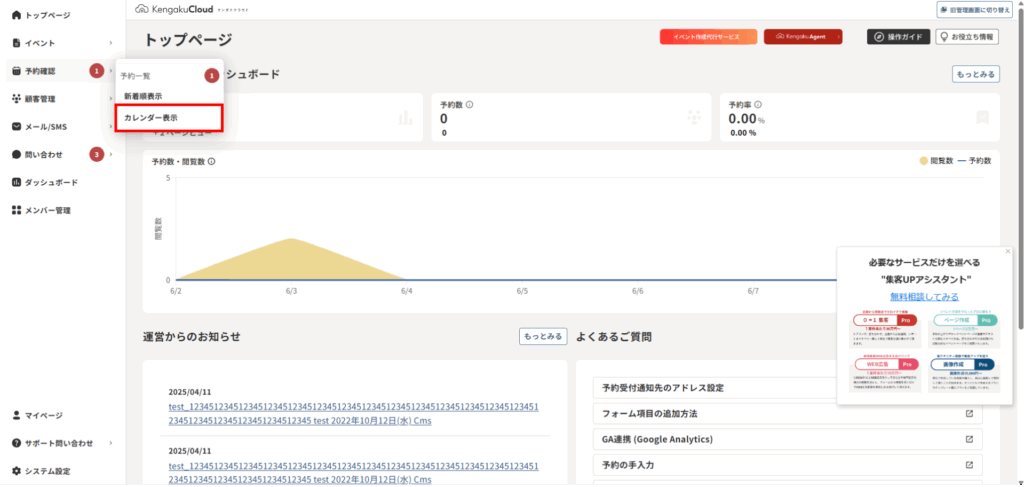Select 予約一覧 in the flyout menu
1024x487 pixels.
[x=136, y=76]
